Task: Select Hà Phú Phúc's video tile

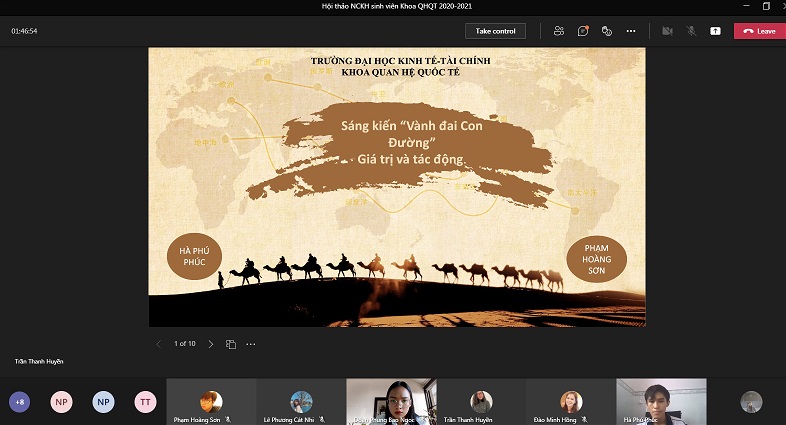Action: [x=661, y=402]
